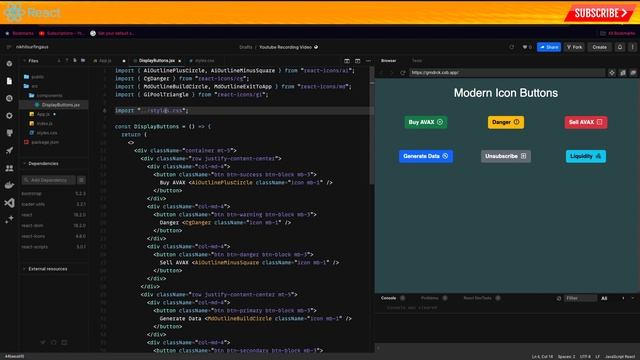Switch to the Tests tab
The image size is (640, 360).
[417, 61]
